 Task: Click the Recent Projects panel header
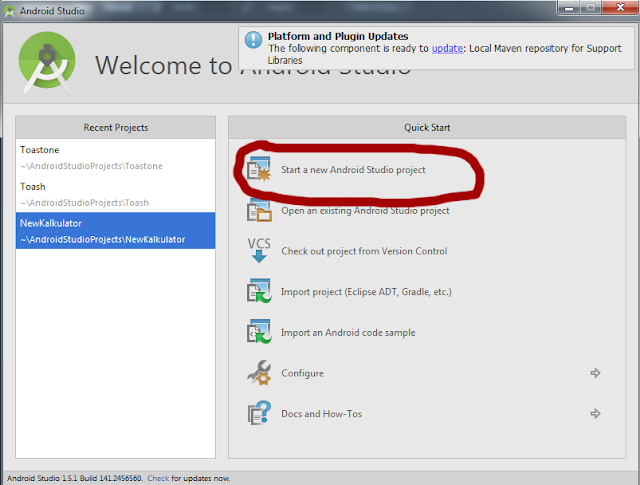pyautogui.click(x=116, y=127)
